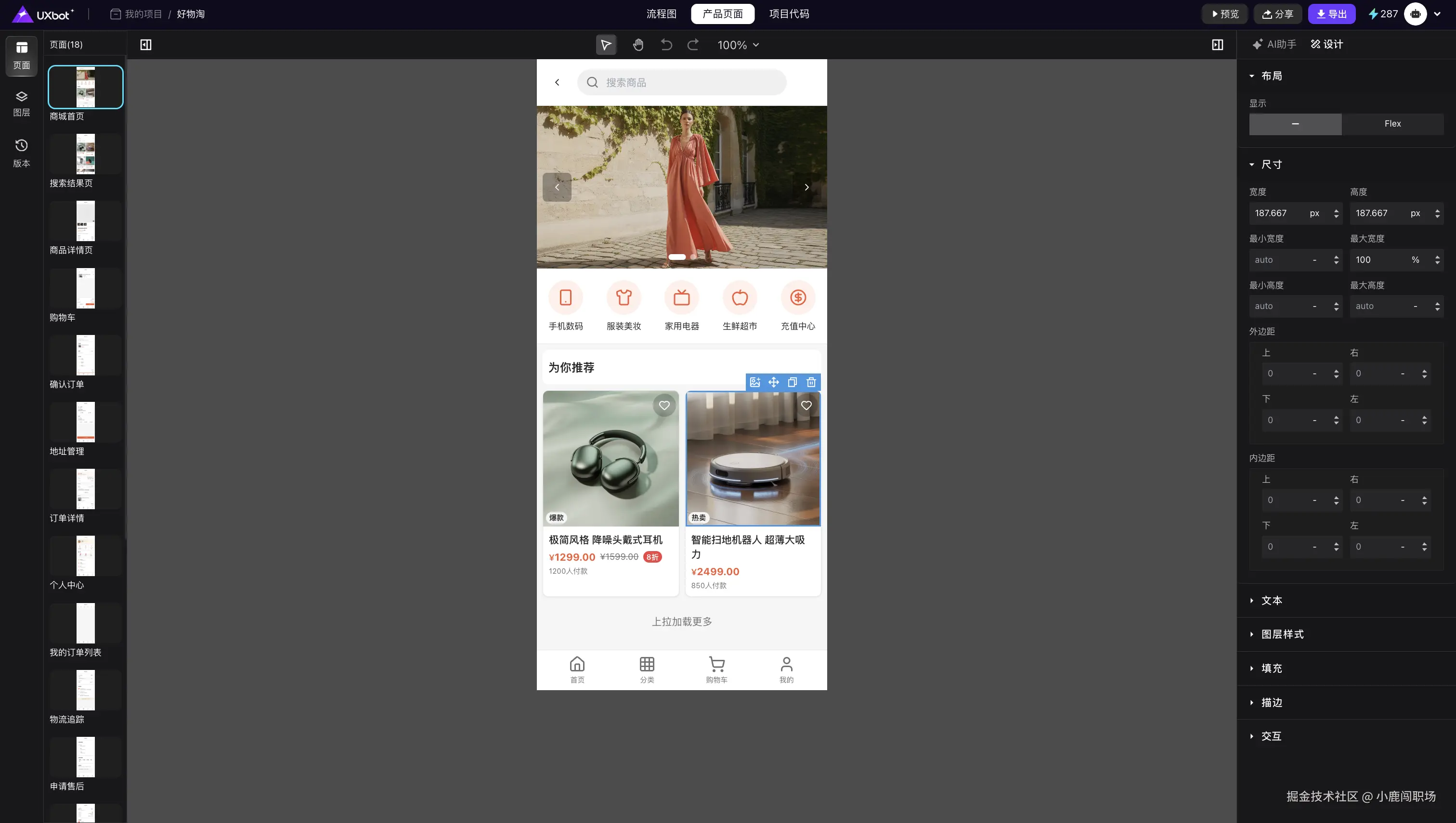Image resolution: width=1456 pixels, height=823 pixels.
Task: Switch to the 项目代码 tab
Action: [789, 13]
